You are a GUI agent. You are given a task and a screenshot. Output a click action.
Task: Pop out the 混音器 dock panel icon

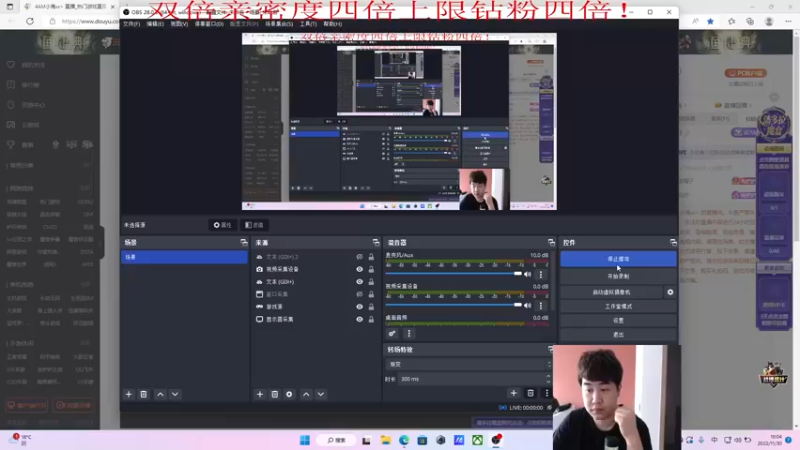coord(551,242)
